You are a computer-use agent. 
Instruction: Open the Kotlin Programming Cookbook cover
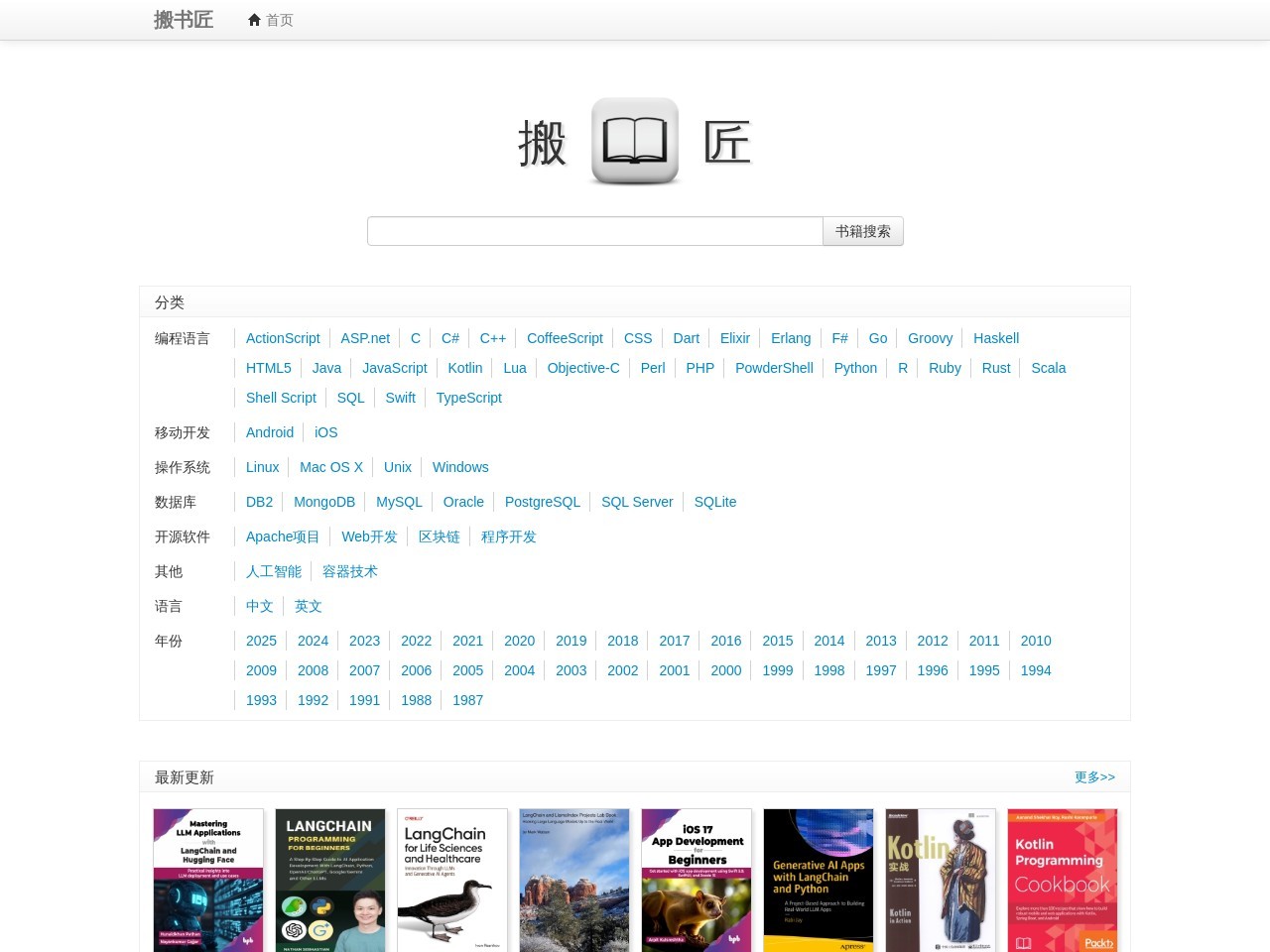tap(1062, 880)
